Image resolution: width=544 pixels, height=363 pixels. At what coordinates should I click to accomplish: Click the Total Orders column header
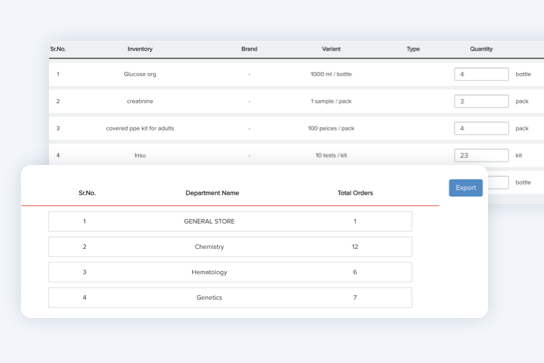click(x=355, y=193)
